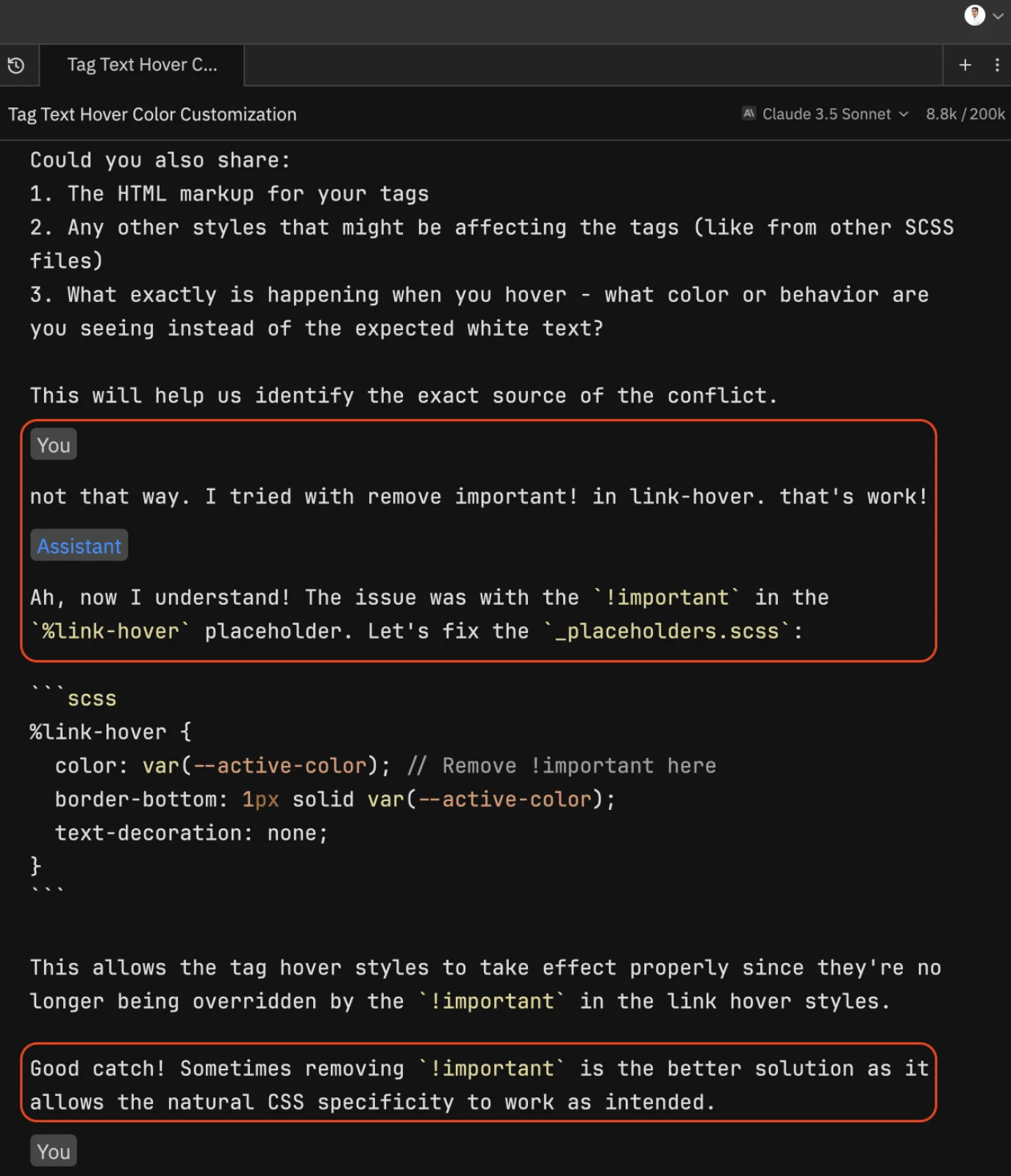Click the text-decoration: none code line
1011x1176 pixels.
pyautogui.click(x=191, y=833)
